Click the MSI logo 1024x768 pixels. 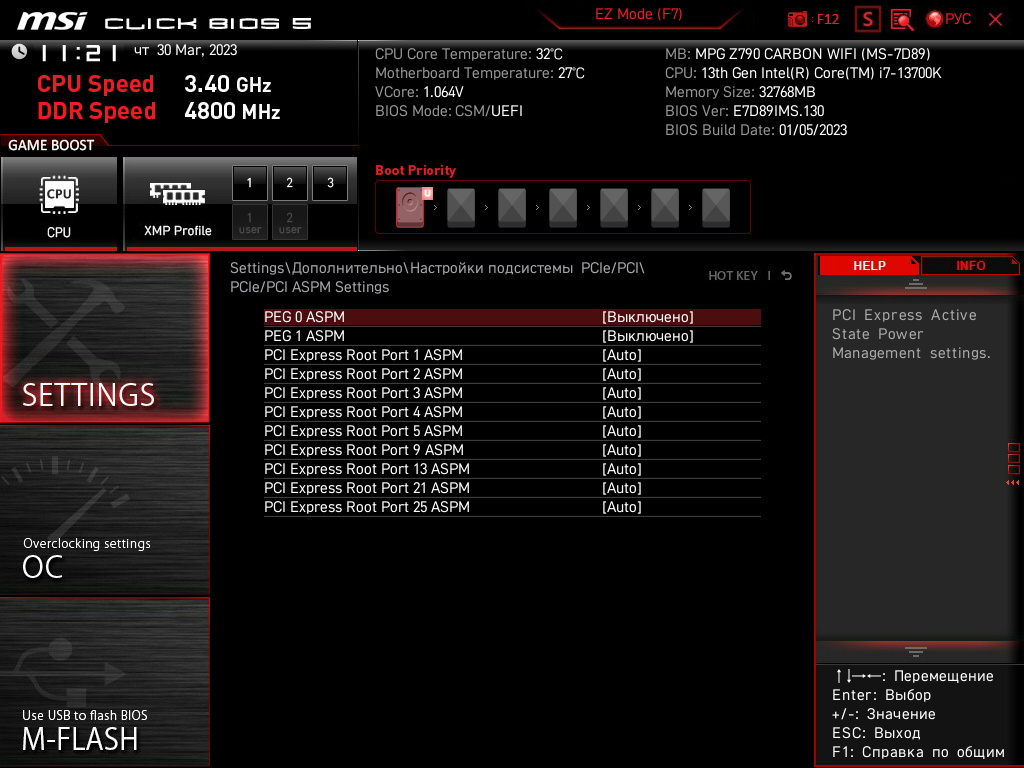[52, 21]
